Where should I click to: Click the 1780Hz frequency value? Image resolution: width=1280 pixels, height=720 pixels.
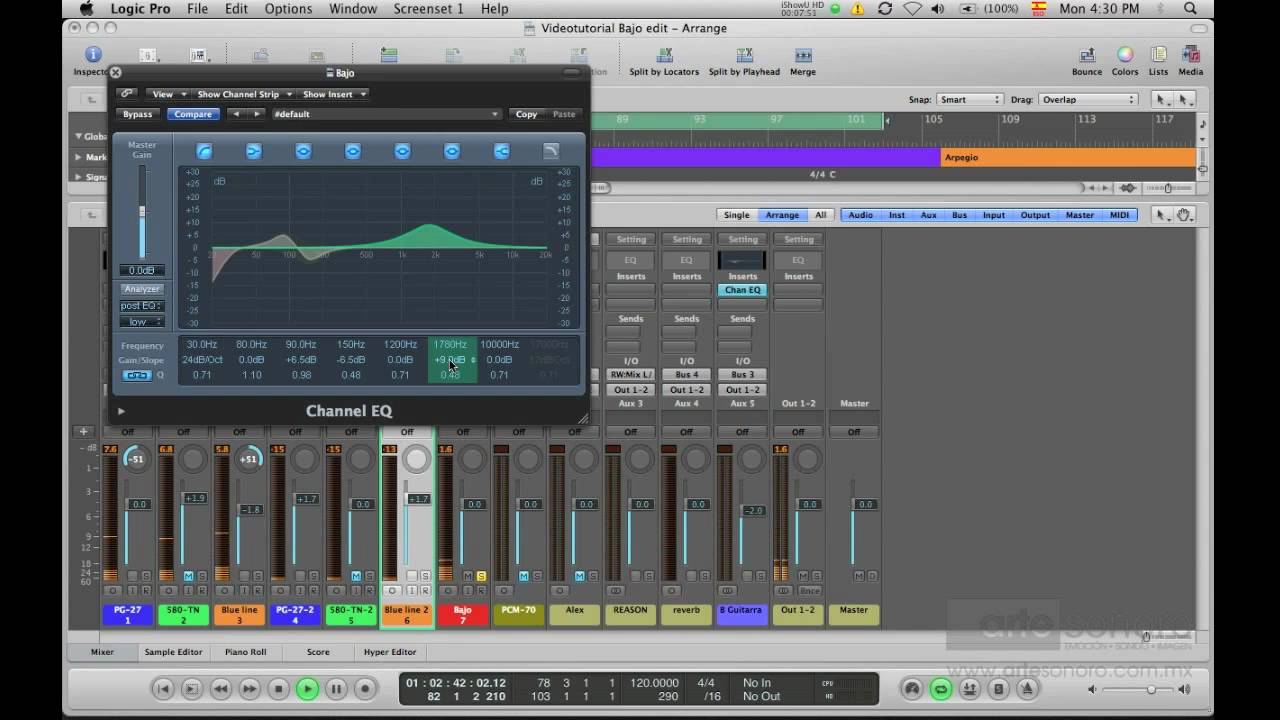(450, 345)
